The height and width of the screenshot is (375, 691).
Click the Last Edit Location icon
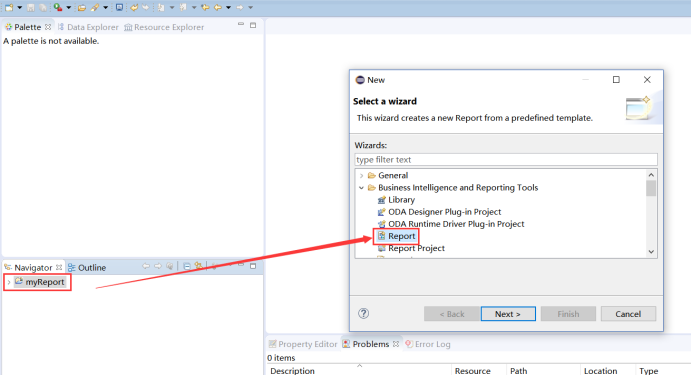click(x=205, y=7)
